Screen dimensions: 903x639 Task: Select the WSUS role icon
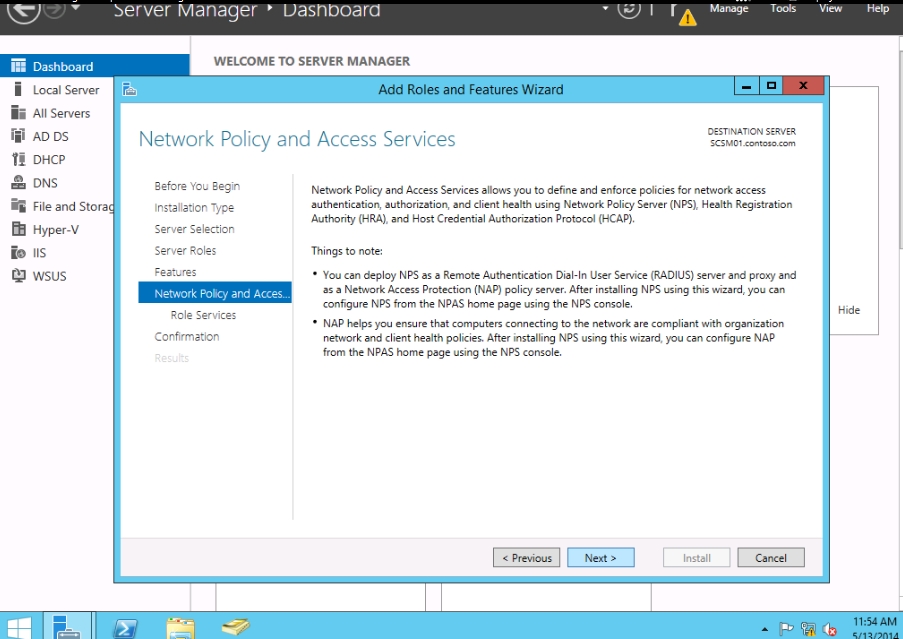click(18, 276)
